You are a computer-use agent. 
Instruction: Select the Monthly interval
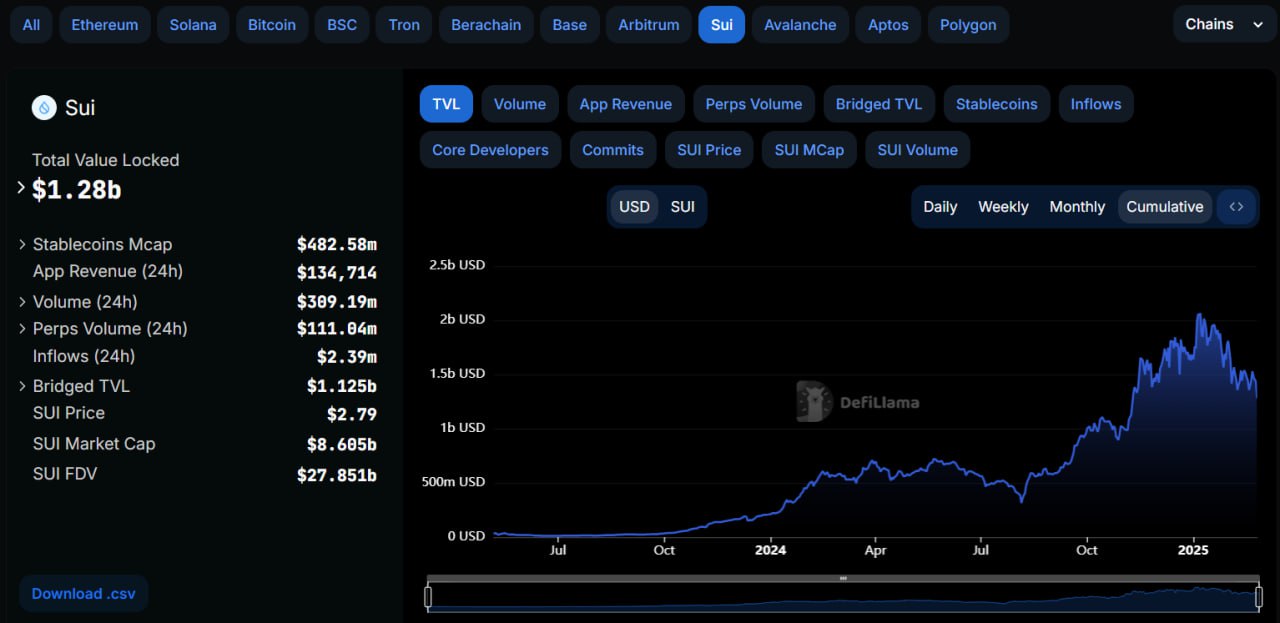(x=1077, y=207)
